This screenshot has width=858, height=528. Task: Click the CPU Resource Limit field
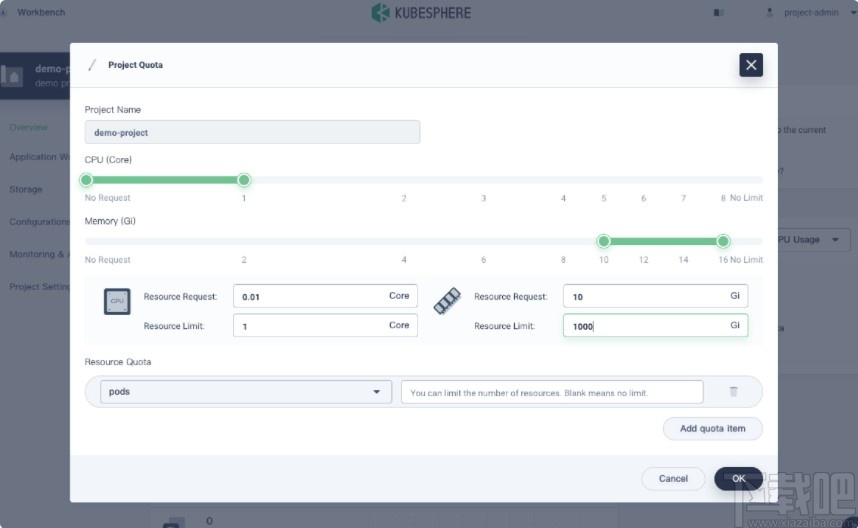click(x=325, y=326)
